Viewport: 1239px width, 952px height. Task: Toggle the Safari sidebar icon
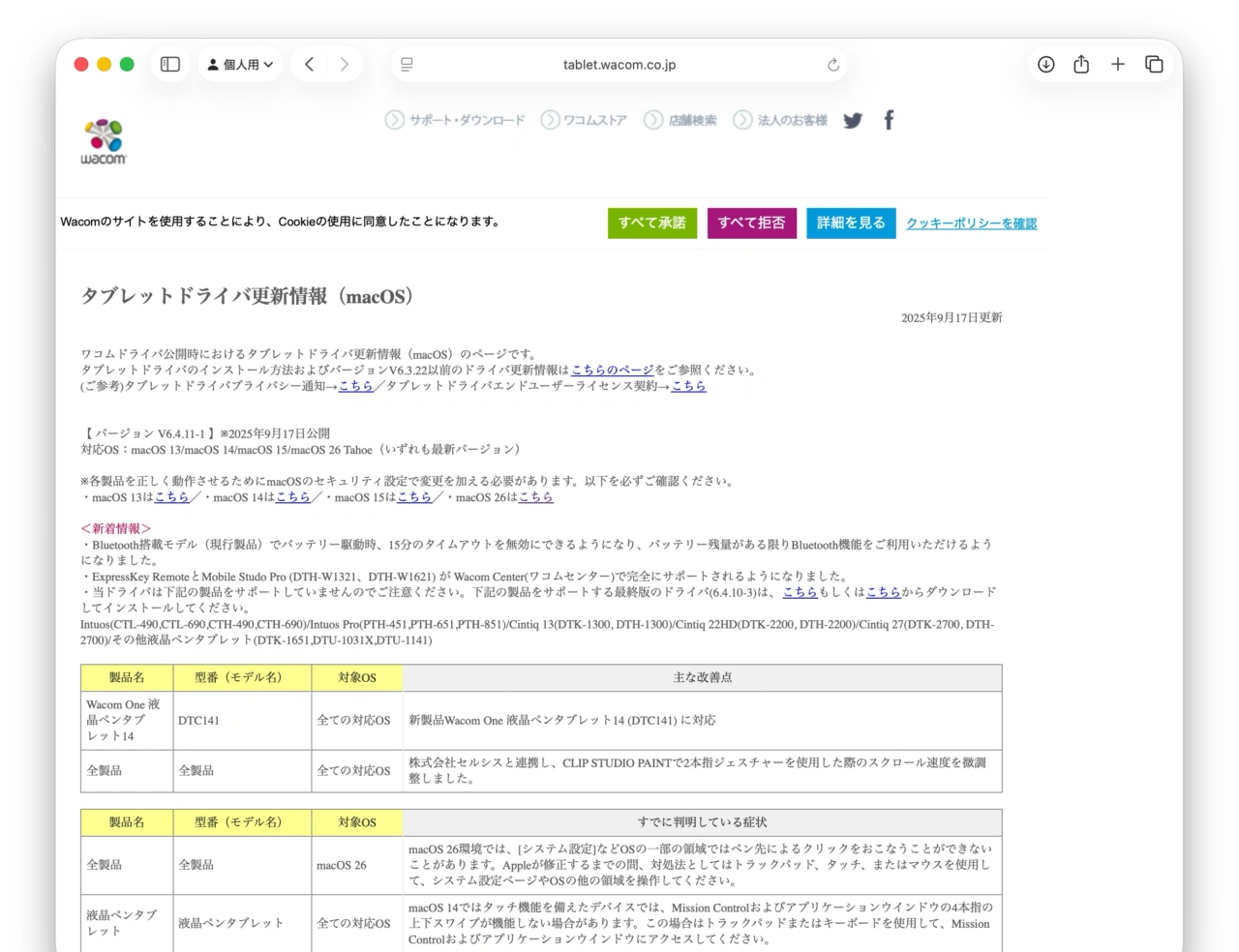(x=169, y=64)
